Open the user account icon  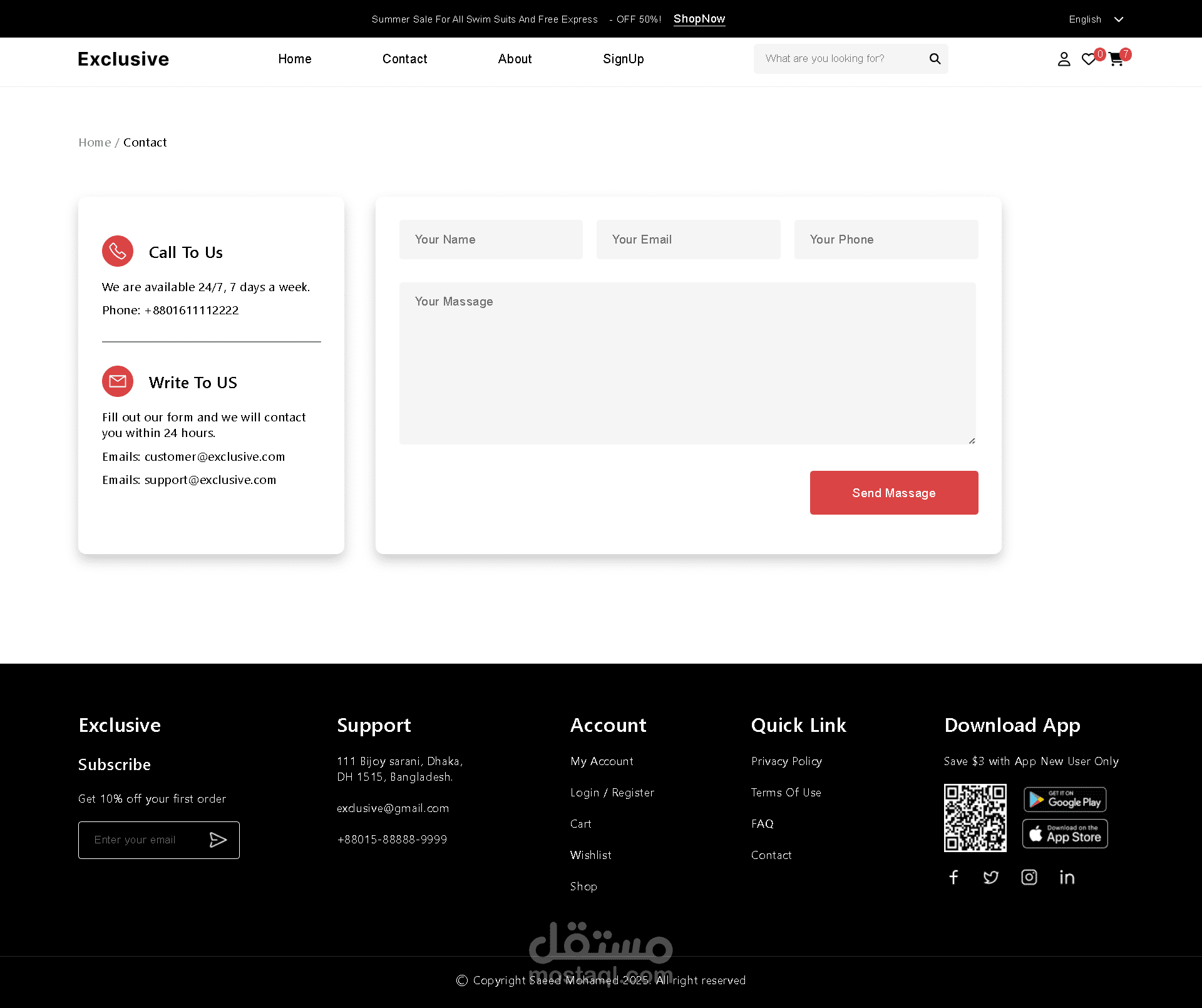coord(1064,59)
